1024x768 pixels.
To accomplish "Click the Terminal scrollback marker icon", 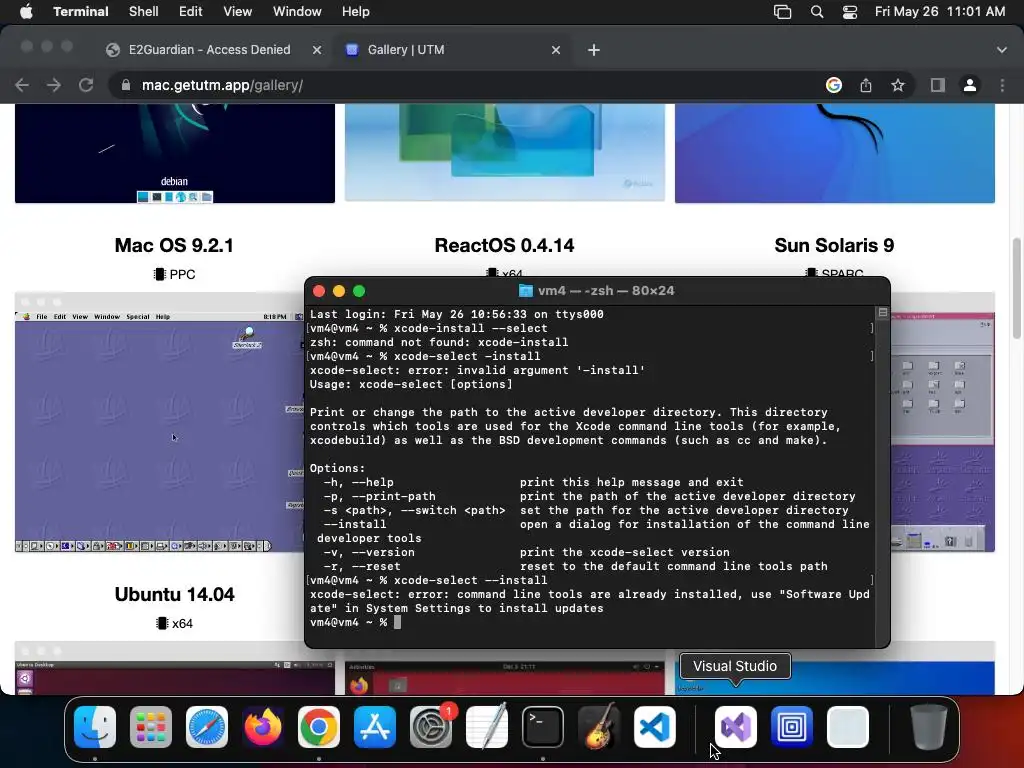I will click(x=882, y=313).
